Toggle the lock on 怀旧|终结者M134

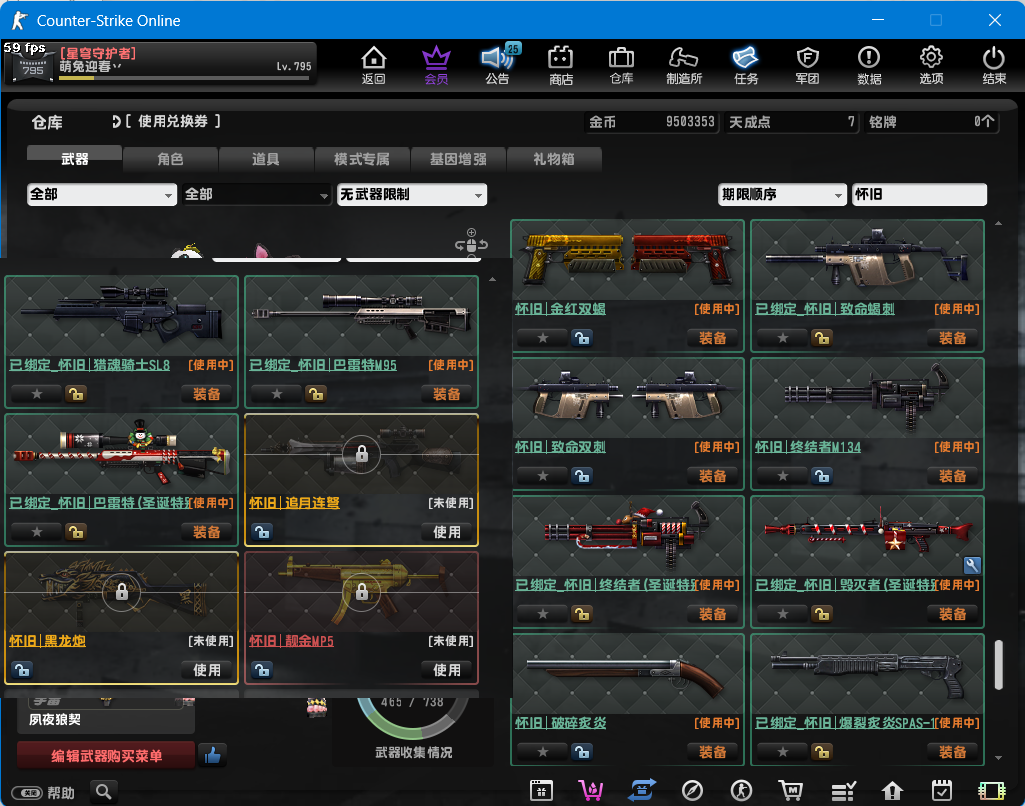(x=822, y=476)
